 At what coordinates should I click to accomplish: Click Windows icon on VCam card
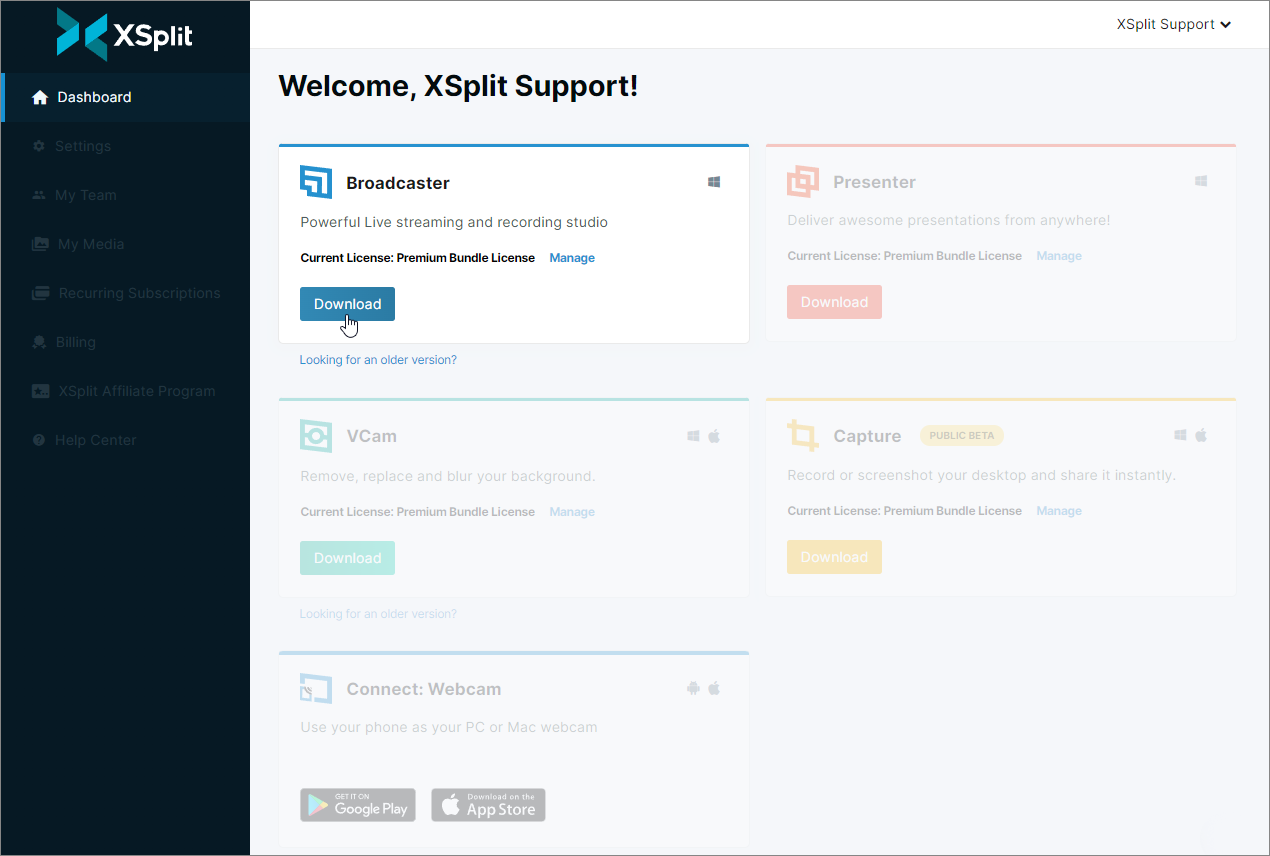[x=693, y=436]
